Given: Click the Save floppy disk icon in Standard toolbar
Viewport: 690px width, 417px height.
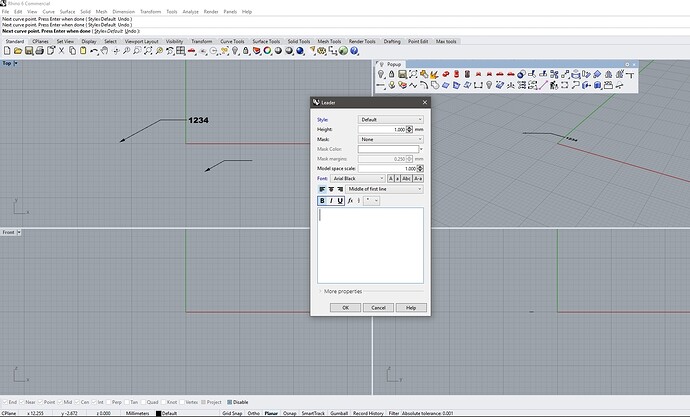Looking at the screenshot, I should tap(29, 51).
